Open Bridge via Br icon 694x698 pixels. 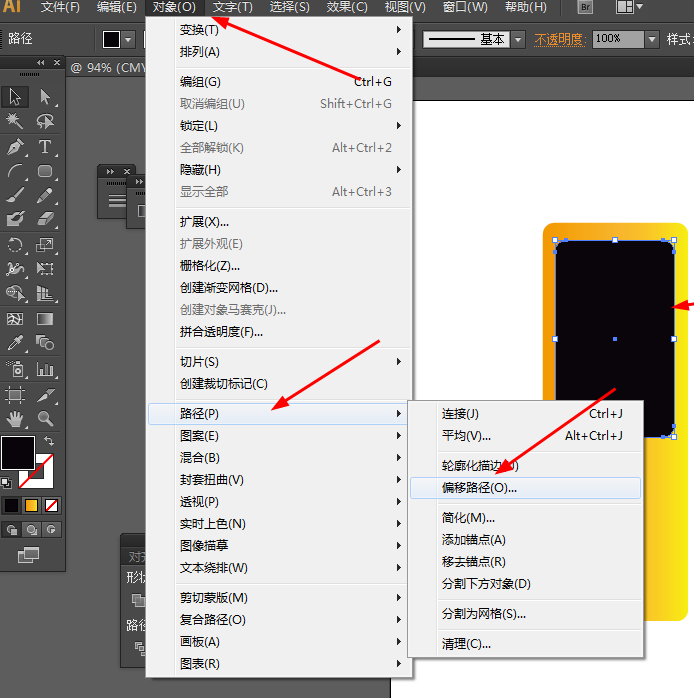point(585,7)
